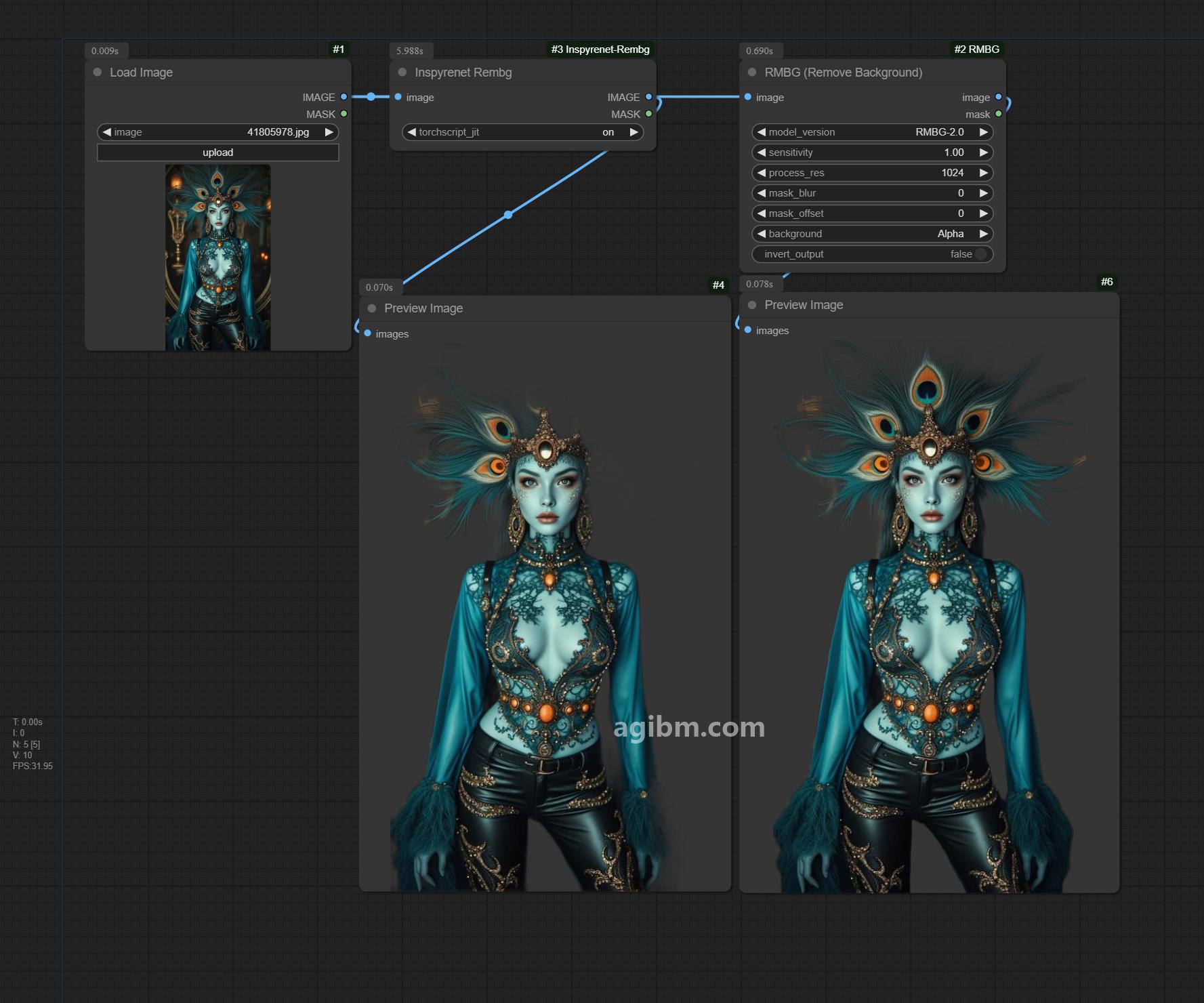The height and width of the screenshot is (1003, 1204).
Task: Click the 5.988s execution time label
Action: [x=410, y=51]
